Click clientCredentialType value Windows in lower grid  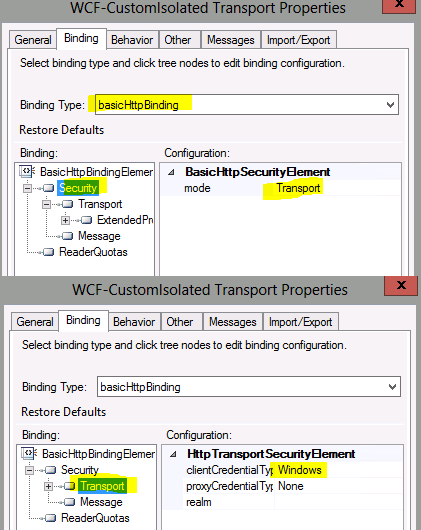pyautogui.click(x=300, y=470)
